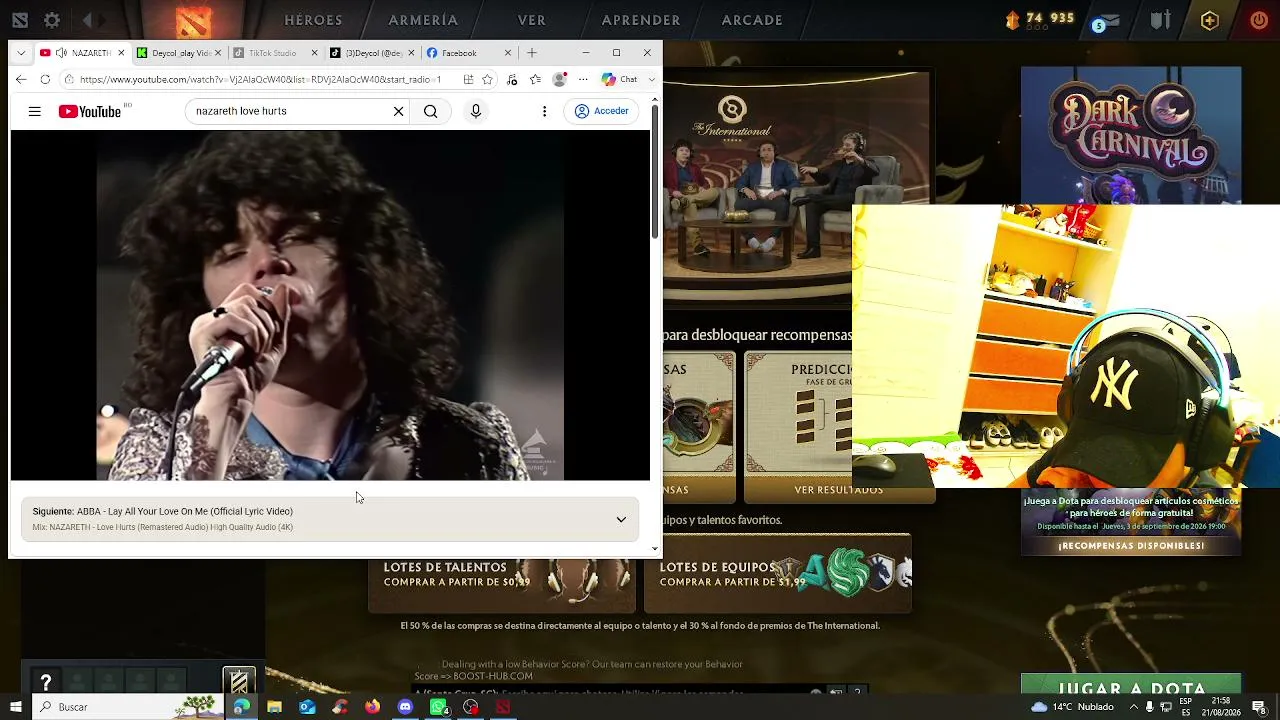Open the Copilot Chat button
Viewport: 1280px width, 720px height.
click(x=620, y=79)
